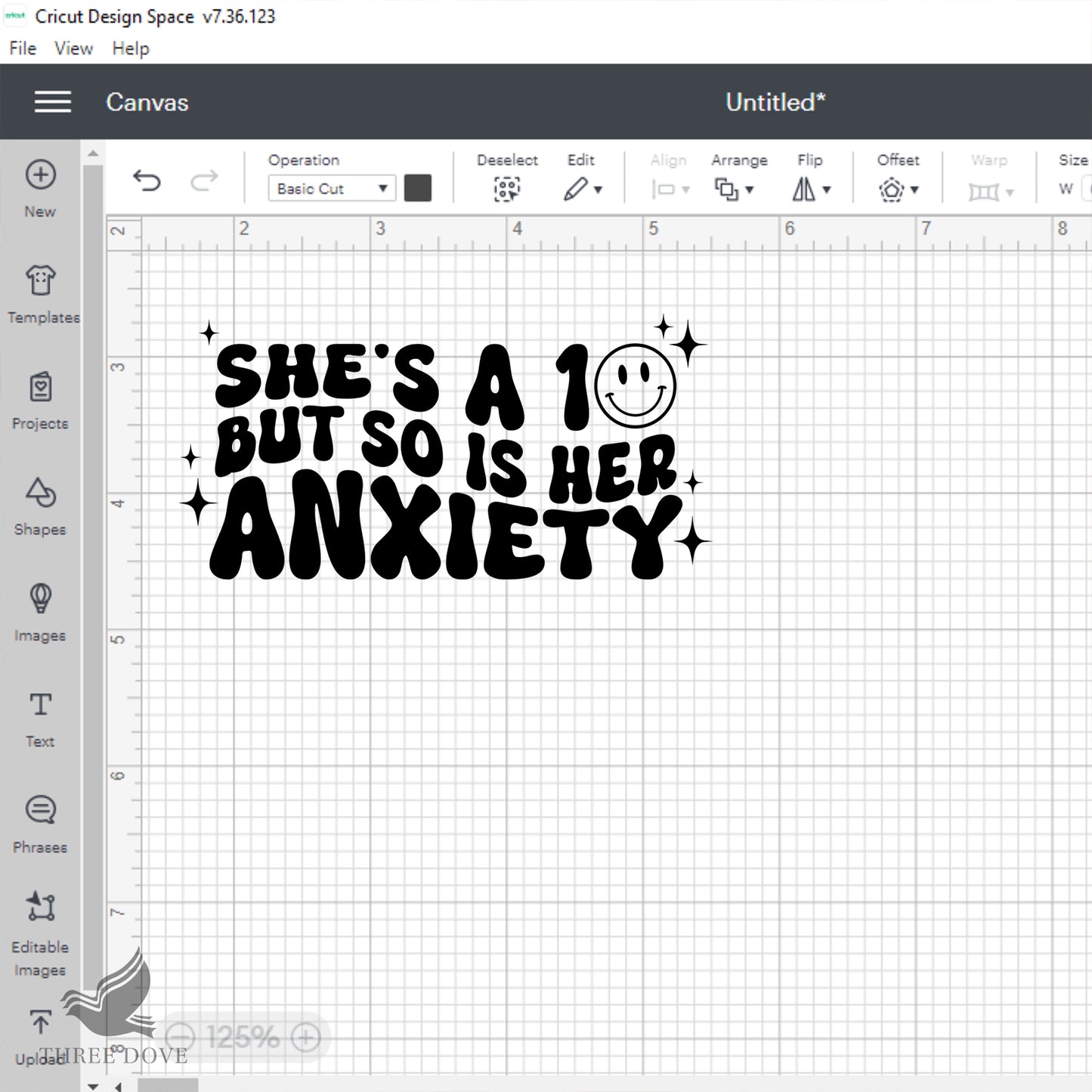Zoom in with the plus button

(x=306, y=1037)
